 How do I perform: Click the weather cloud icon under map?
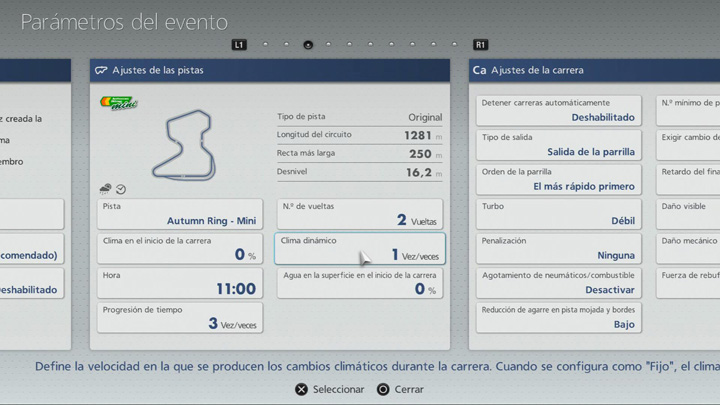click(x=106, y=188)
